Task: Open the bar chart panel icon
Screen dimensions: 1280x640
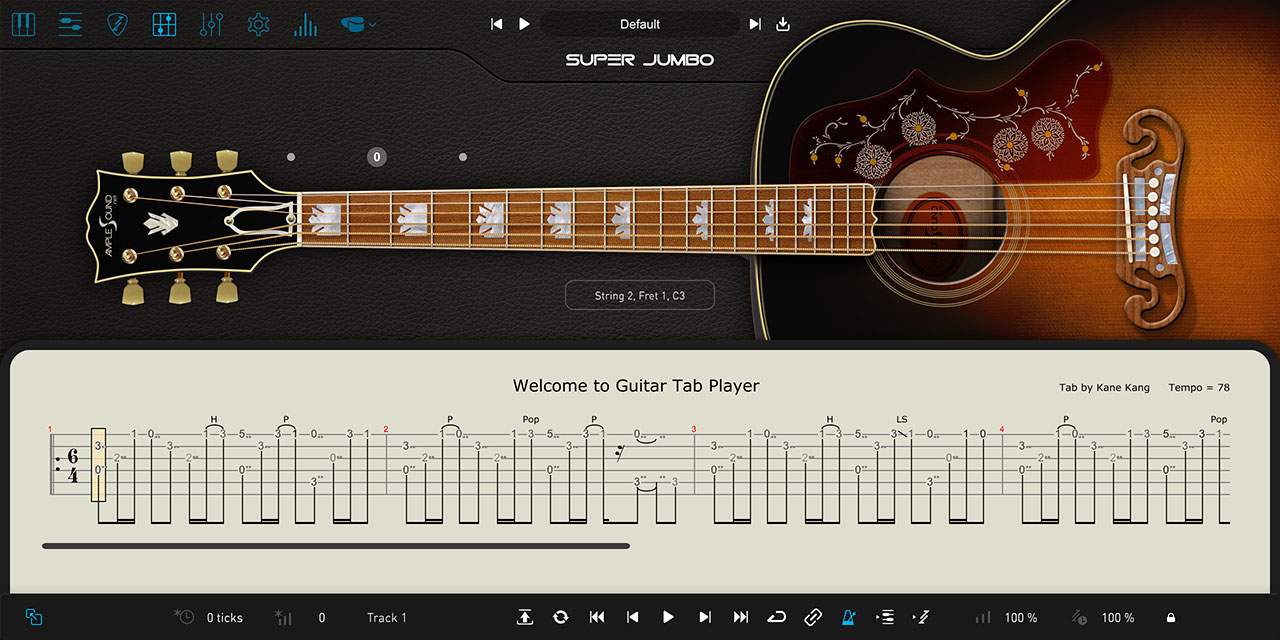Action: pyautogui.click(x=305, y=24)
